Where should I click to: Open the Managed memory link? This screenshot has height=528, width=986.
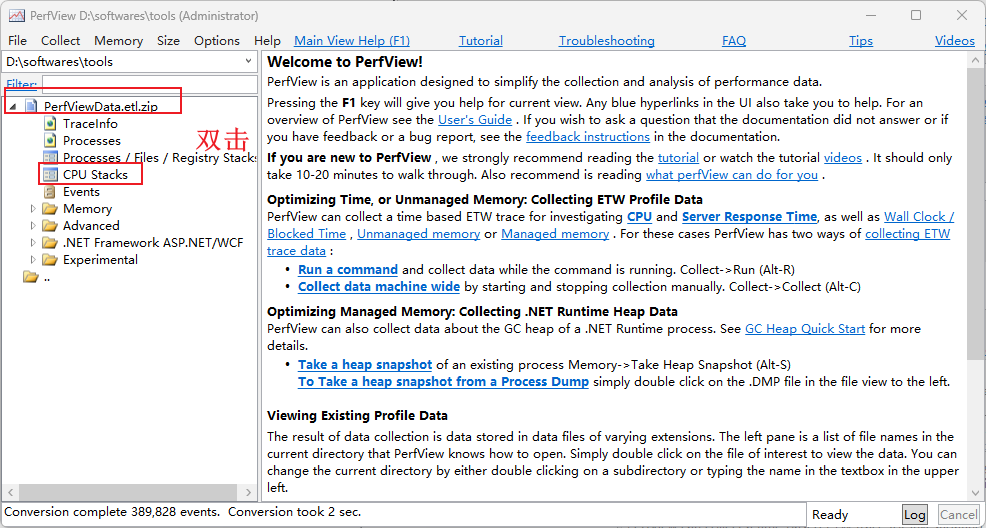point(555,234)
